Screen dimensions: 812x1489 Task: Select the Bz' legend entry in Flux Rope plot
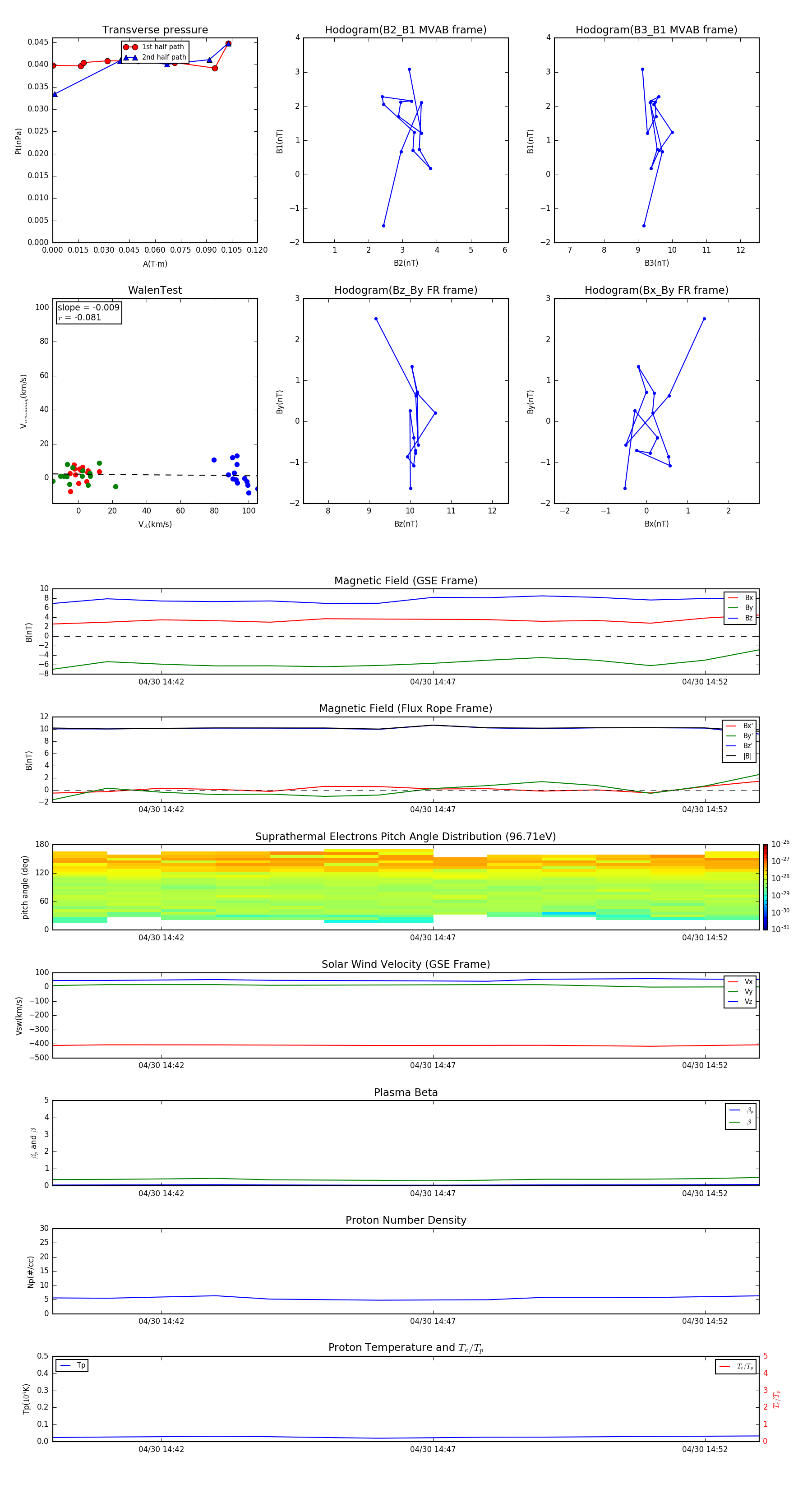(740, 746)
